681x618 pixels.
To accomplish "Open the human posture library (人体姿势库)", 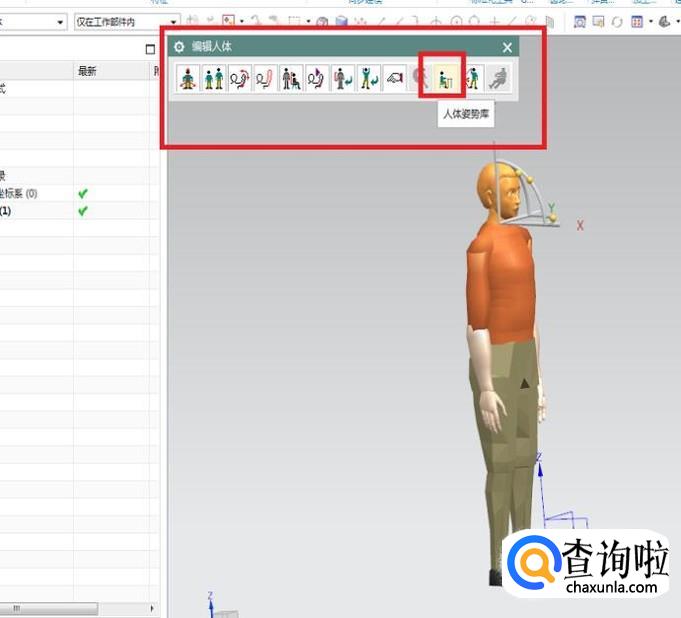I will pyautogui.click(x=441, y=78).
